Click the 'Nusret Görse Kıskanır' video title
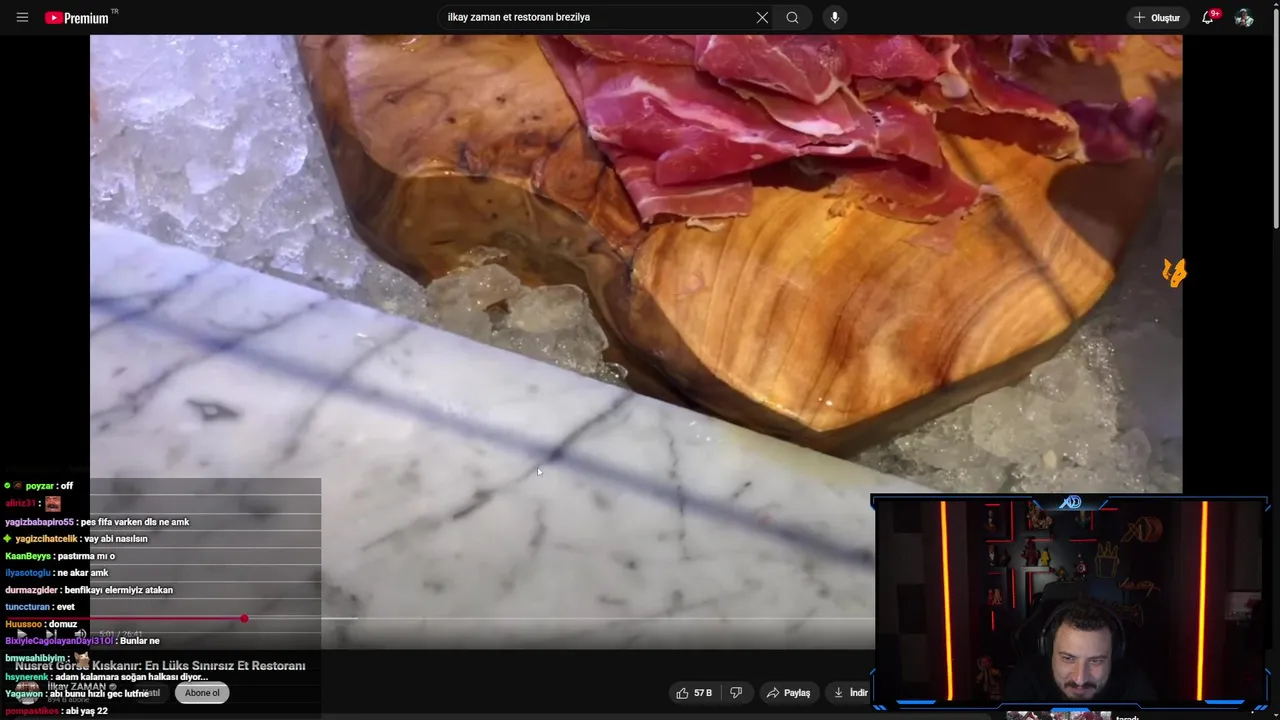This screenshot has height=720, width=1280. [x=160, y=665]
